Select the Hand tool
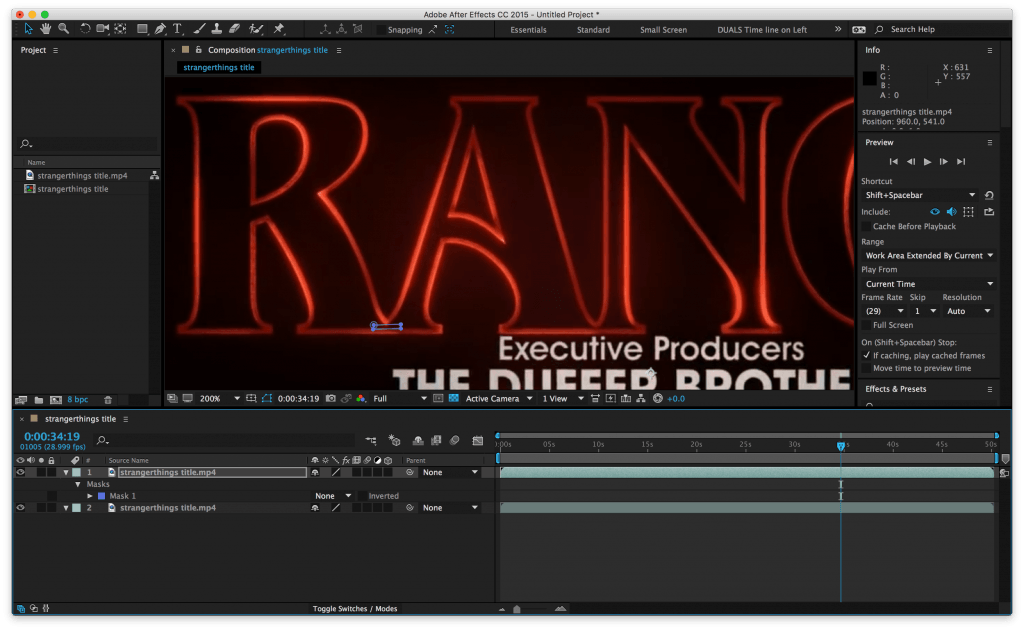The height and width of the screenshot is (630, 1024). coord(46,29)
